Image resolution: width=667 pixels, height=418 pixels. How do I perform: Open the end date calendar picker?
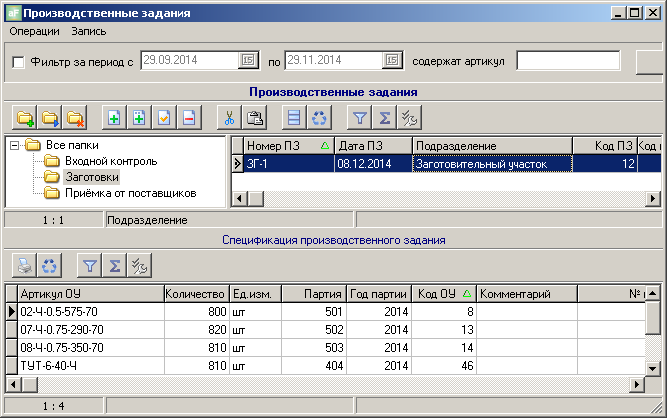(x=392, y=61)
